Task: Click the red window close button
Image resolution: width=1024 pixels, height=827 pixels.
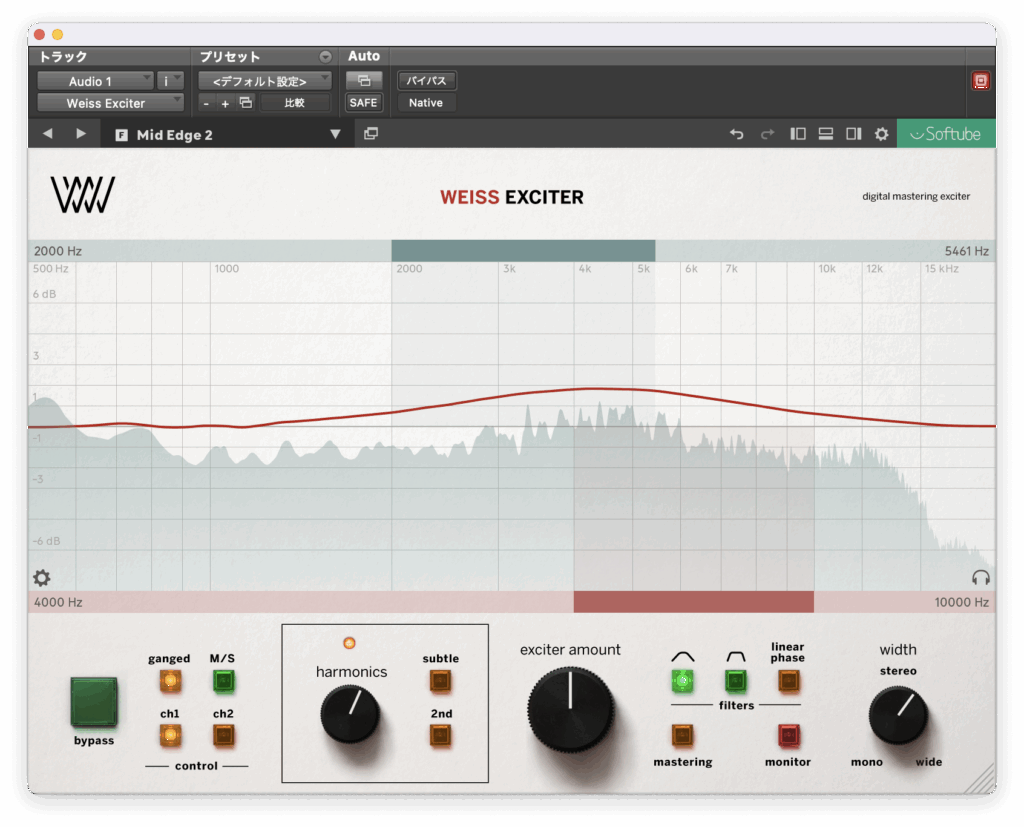Action: coord(39,34)
